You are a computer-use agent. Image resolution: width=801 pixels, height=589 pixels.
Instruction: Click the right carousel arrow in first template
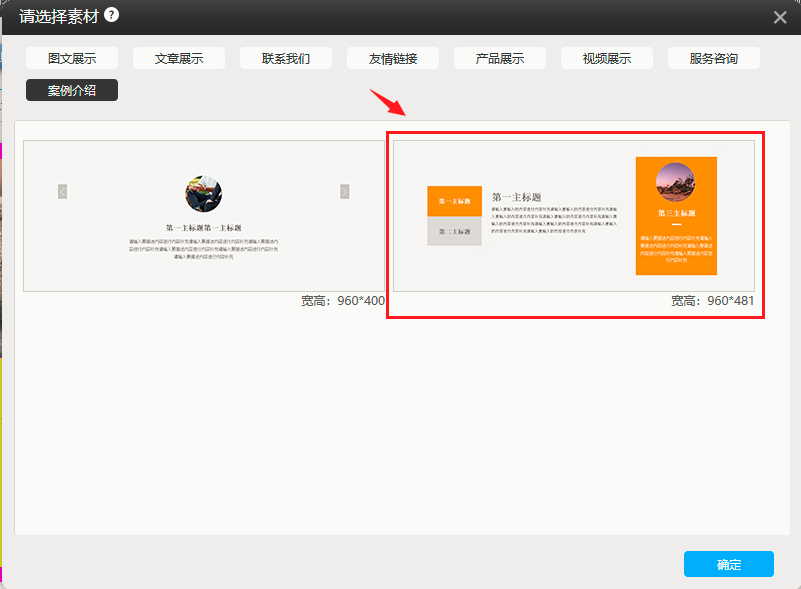(345, 191)
